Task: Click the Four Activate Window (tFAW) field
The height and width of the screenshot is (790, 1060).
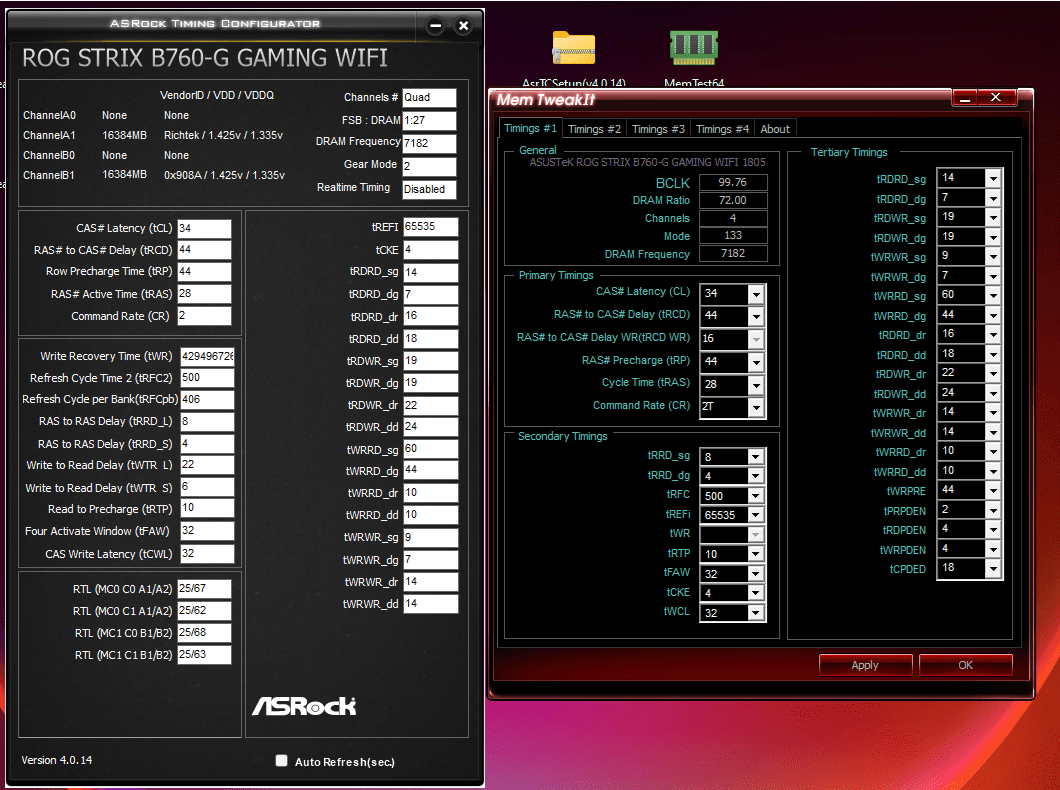Action: point(207,530)
